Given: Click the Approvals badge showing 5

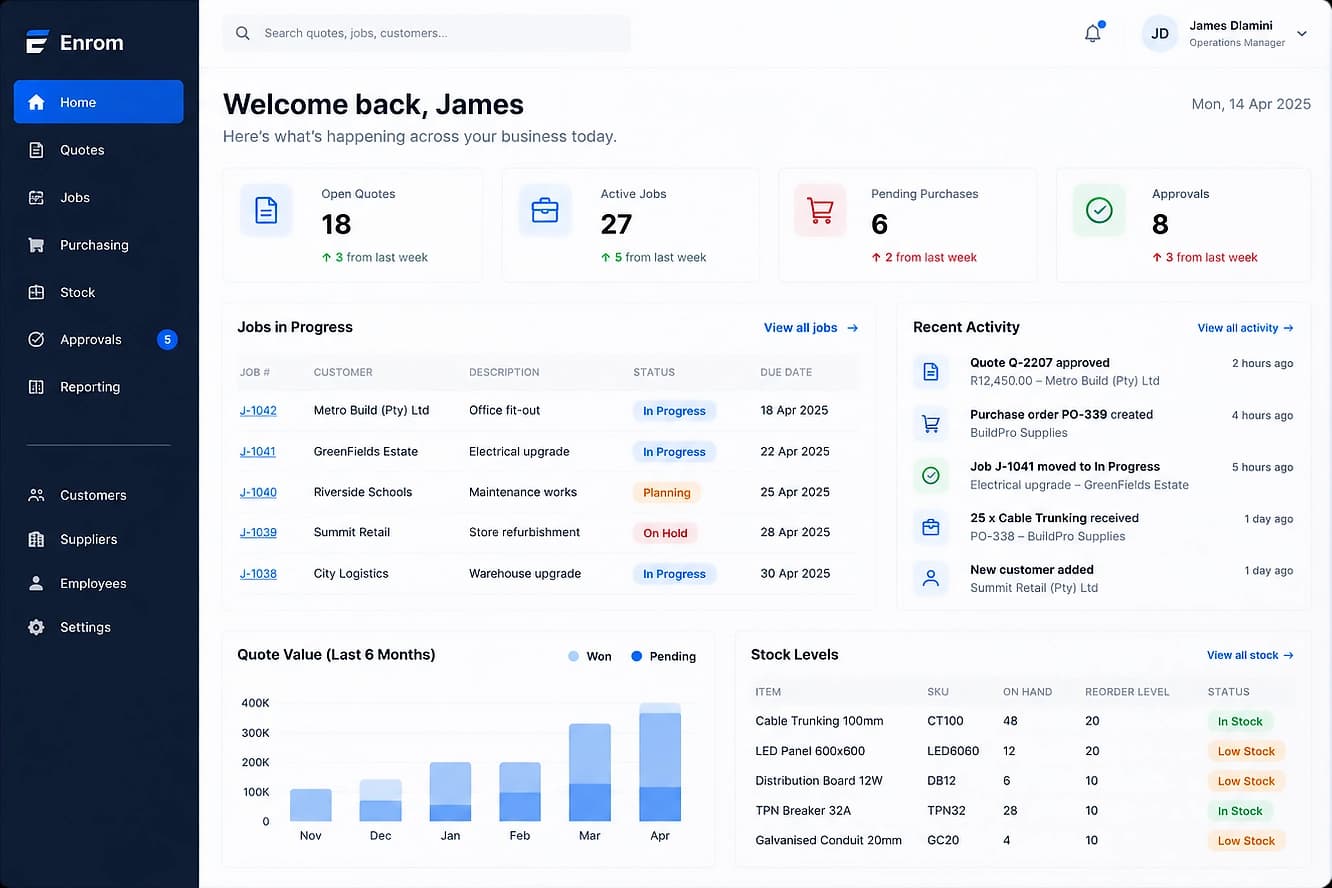Looking at the screenshot, I should (167, 340).
